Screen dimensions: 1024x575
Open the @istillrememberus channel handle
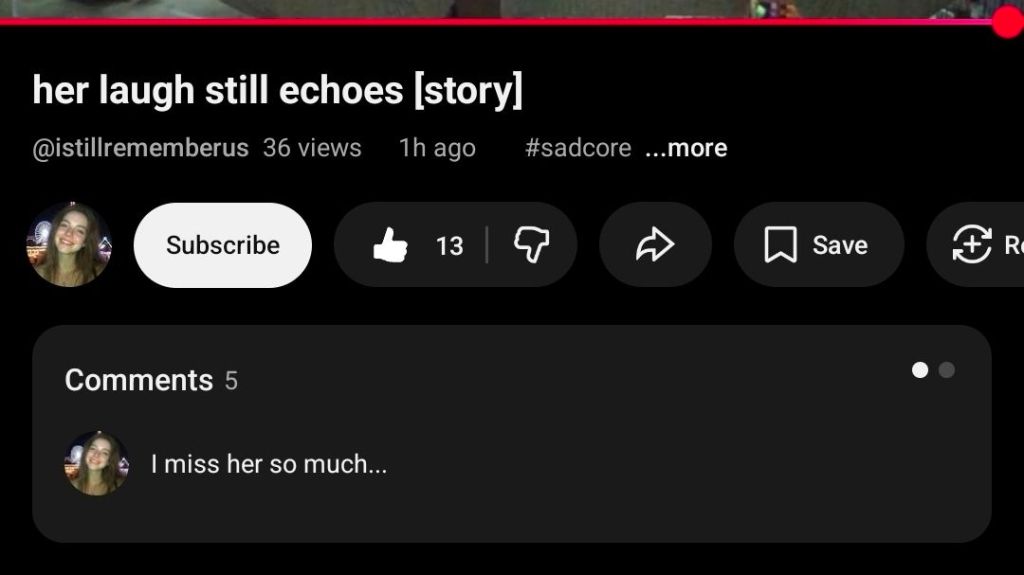click(x=140, y=148)
